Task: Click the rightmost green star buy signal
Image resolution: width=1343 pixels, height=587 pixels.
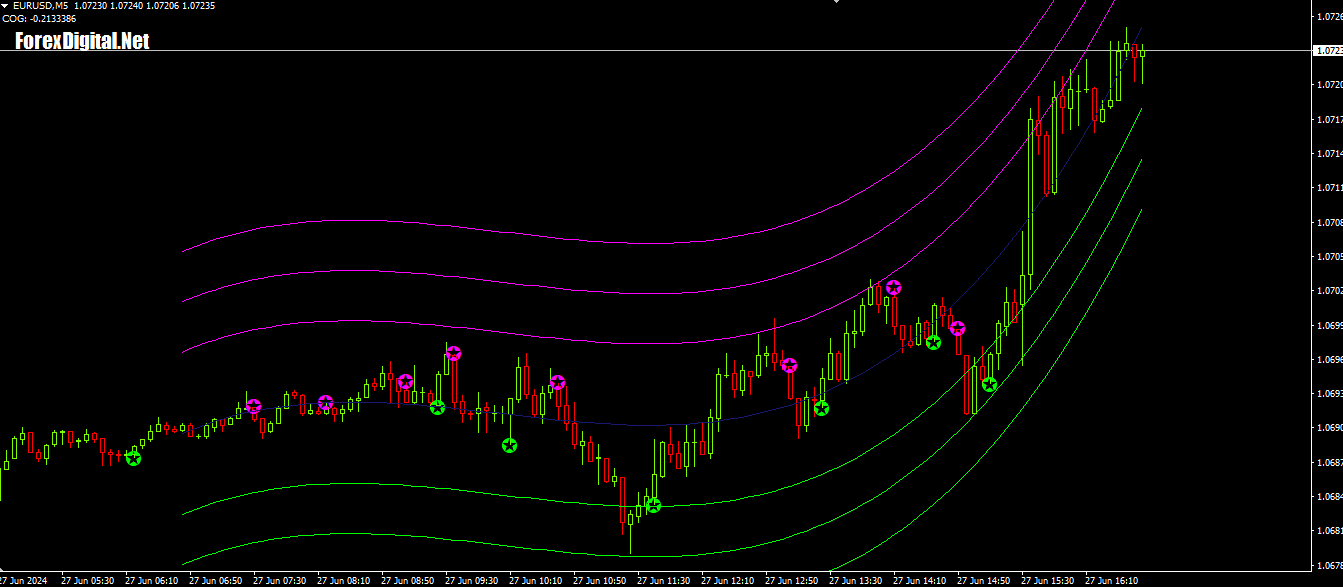Action: click(989, 384)
